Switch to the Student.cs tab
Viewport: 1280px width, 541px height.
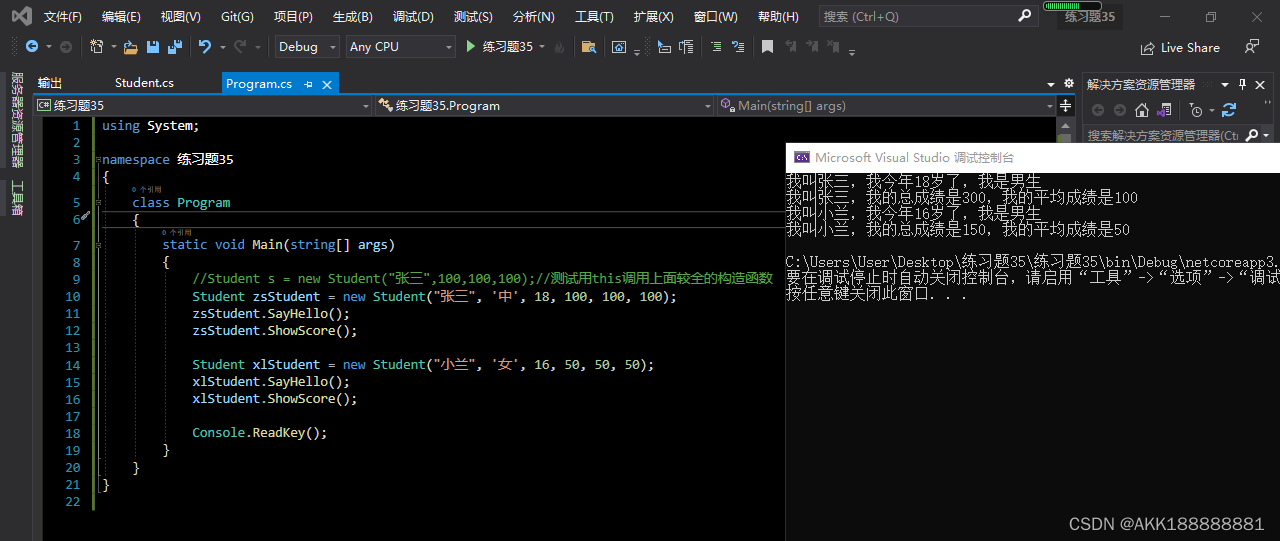[x=144, y=83]
